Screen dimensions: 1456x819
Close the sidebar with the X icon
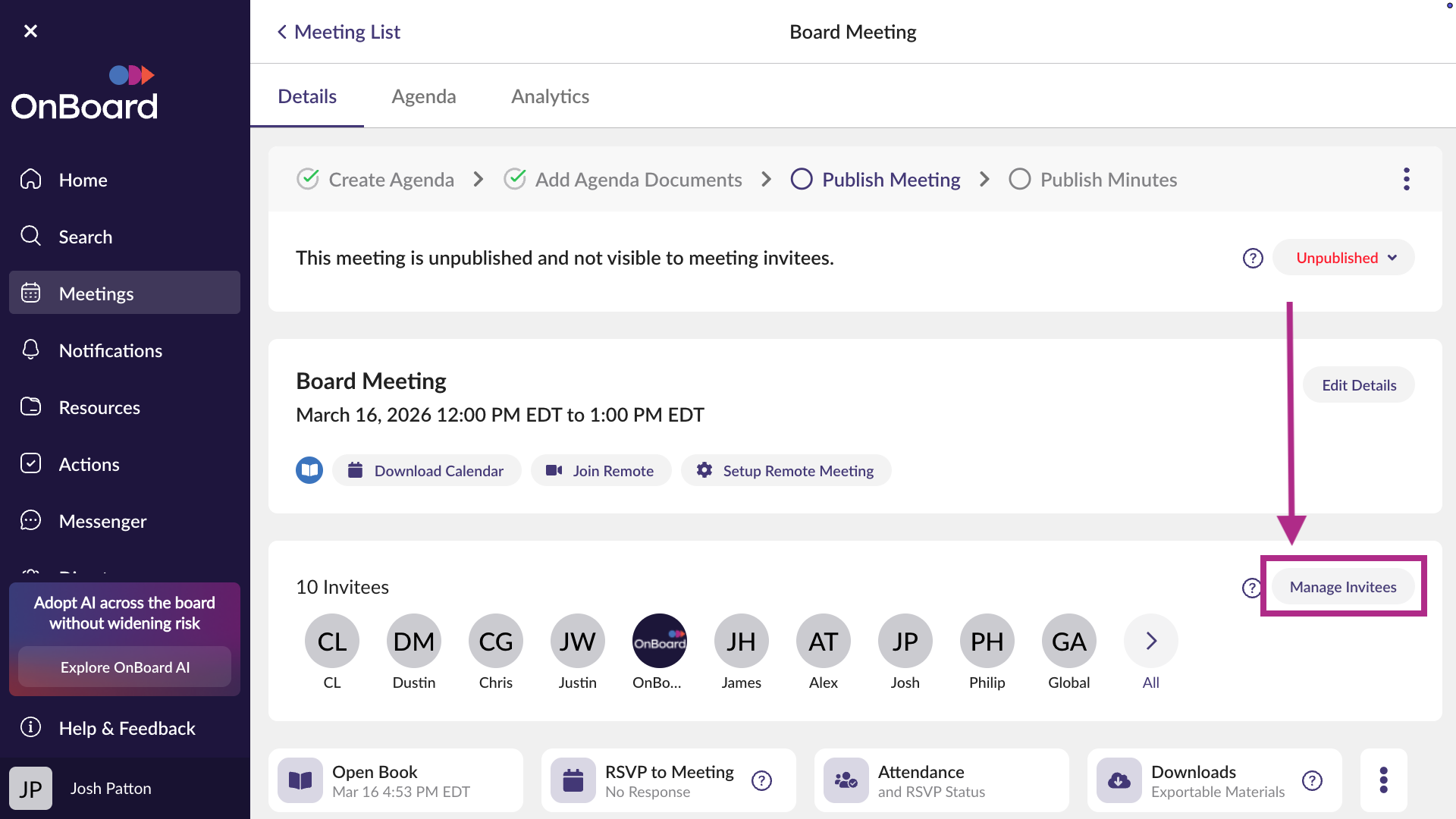click(30, 31)
